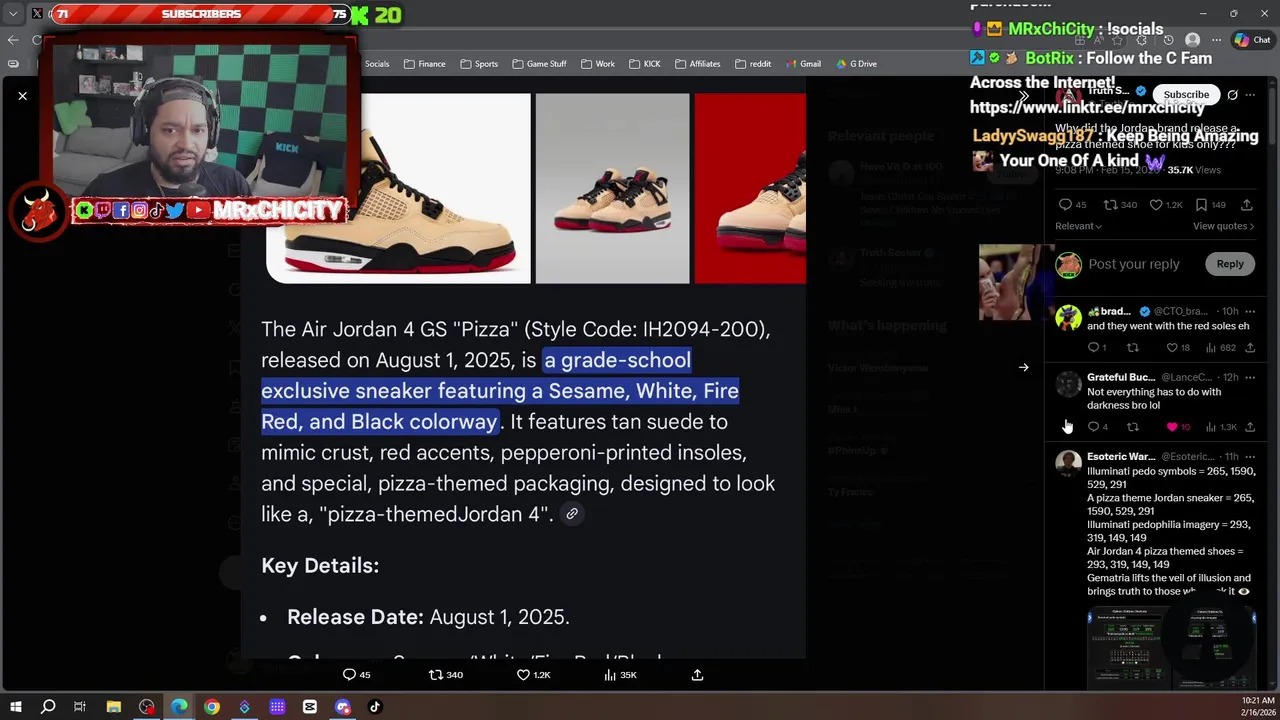Open KICK bookmark folder
Viewport: 1280px width, 720px height.
(x=645, y=64)
